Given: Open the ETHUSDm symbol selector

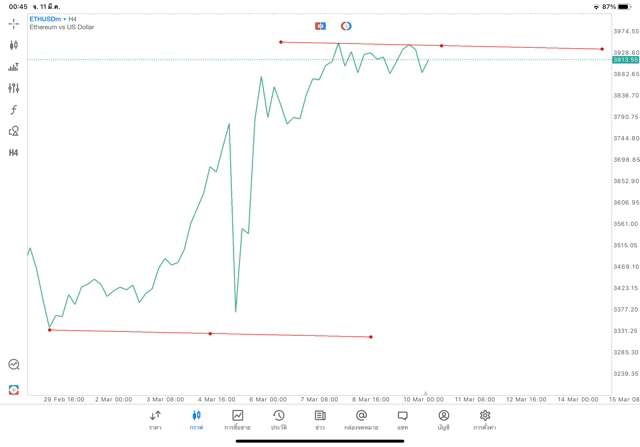Looking at the screenshot, I should (46, 18).
